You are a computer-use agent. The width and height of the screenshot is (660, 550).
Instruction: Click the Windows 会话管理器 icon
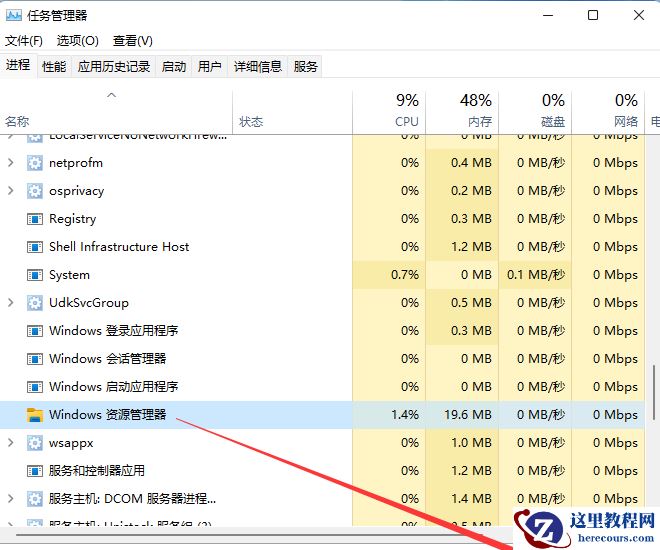[35, 359]
